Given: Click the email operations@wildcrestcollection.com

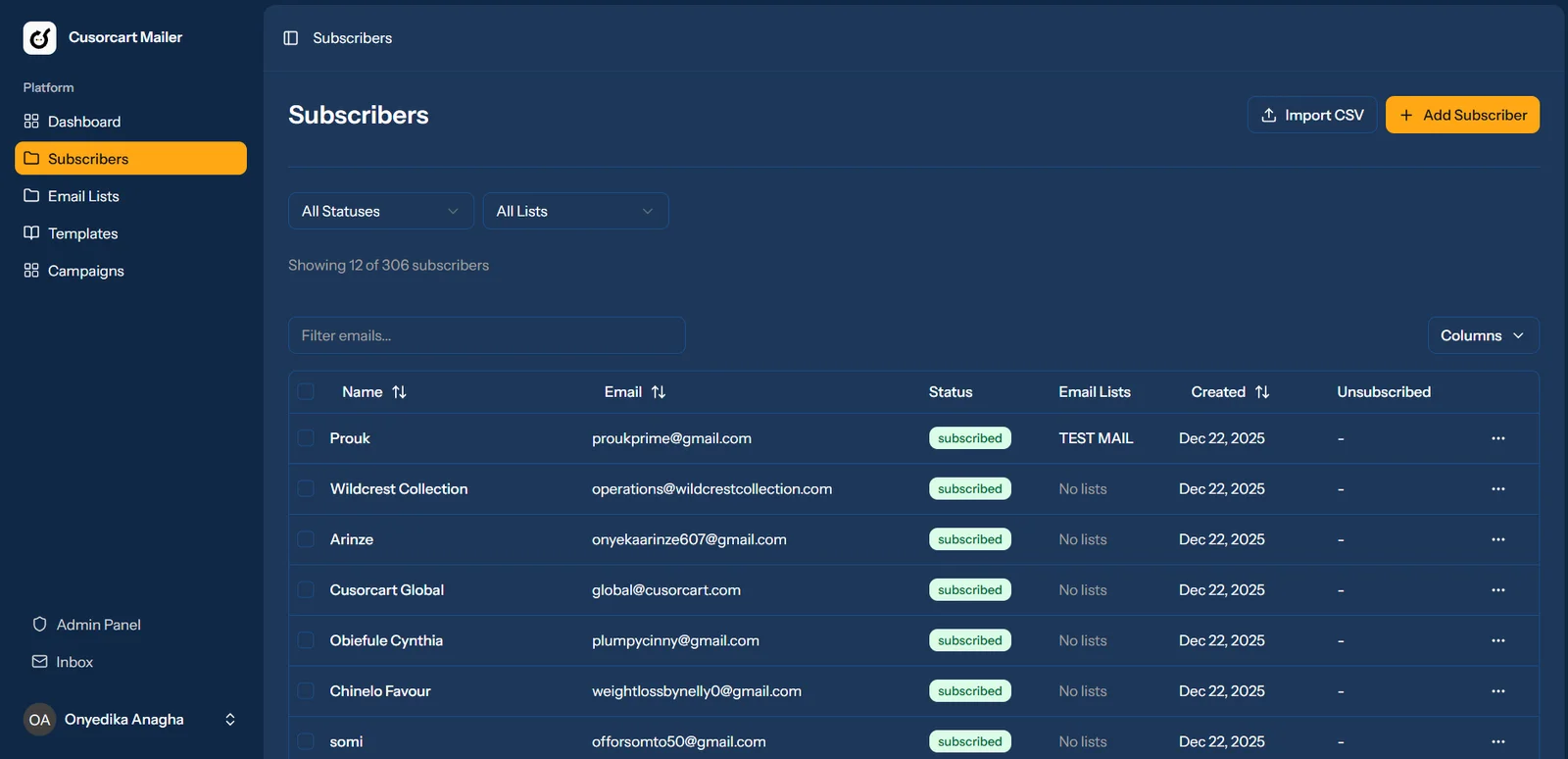Looking at the screenshot, I should pyautogui.click(x=711, y=489).
